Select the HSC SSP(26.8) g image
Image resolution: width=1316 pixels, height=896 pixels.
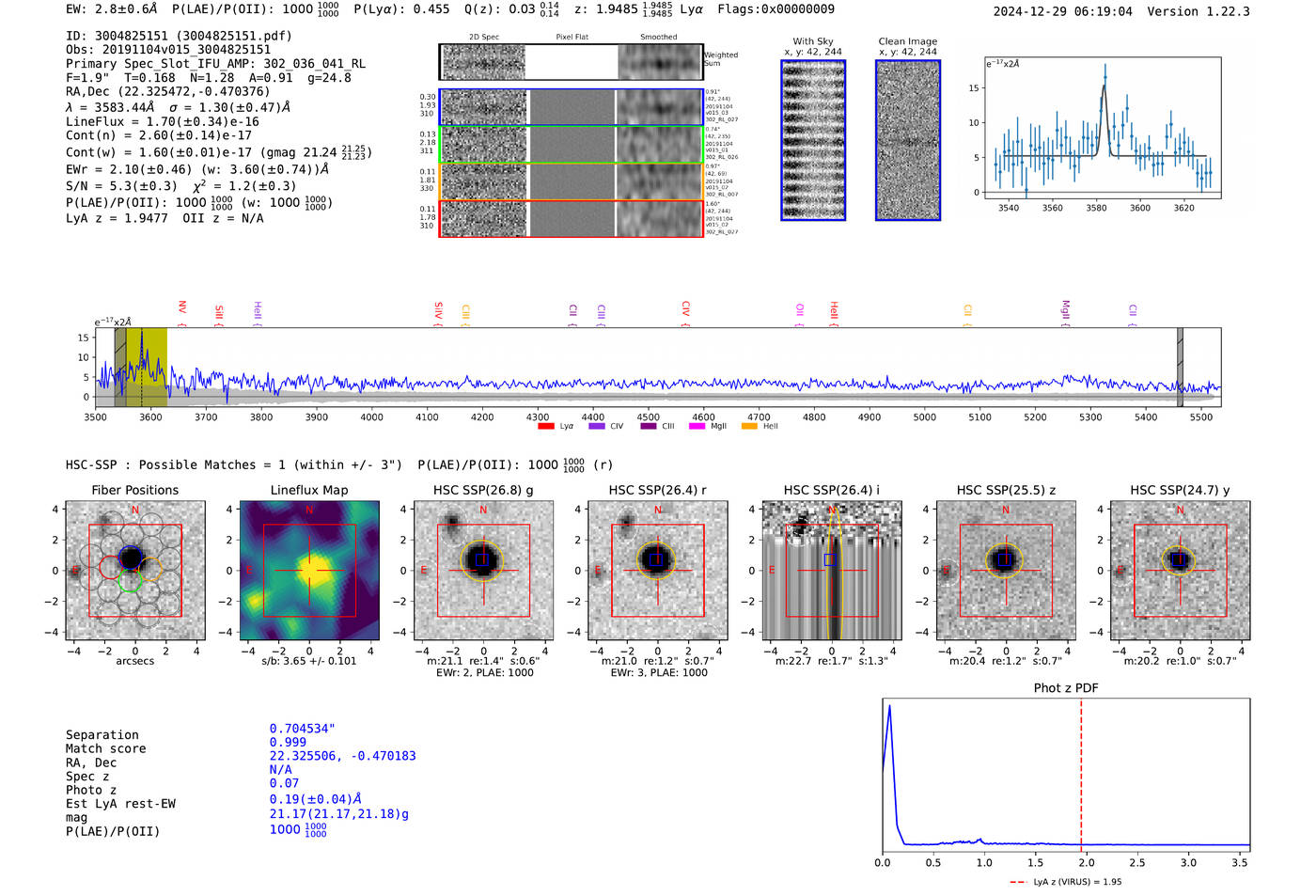tap(483, 571)
